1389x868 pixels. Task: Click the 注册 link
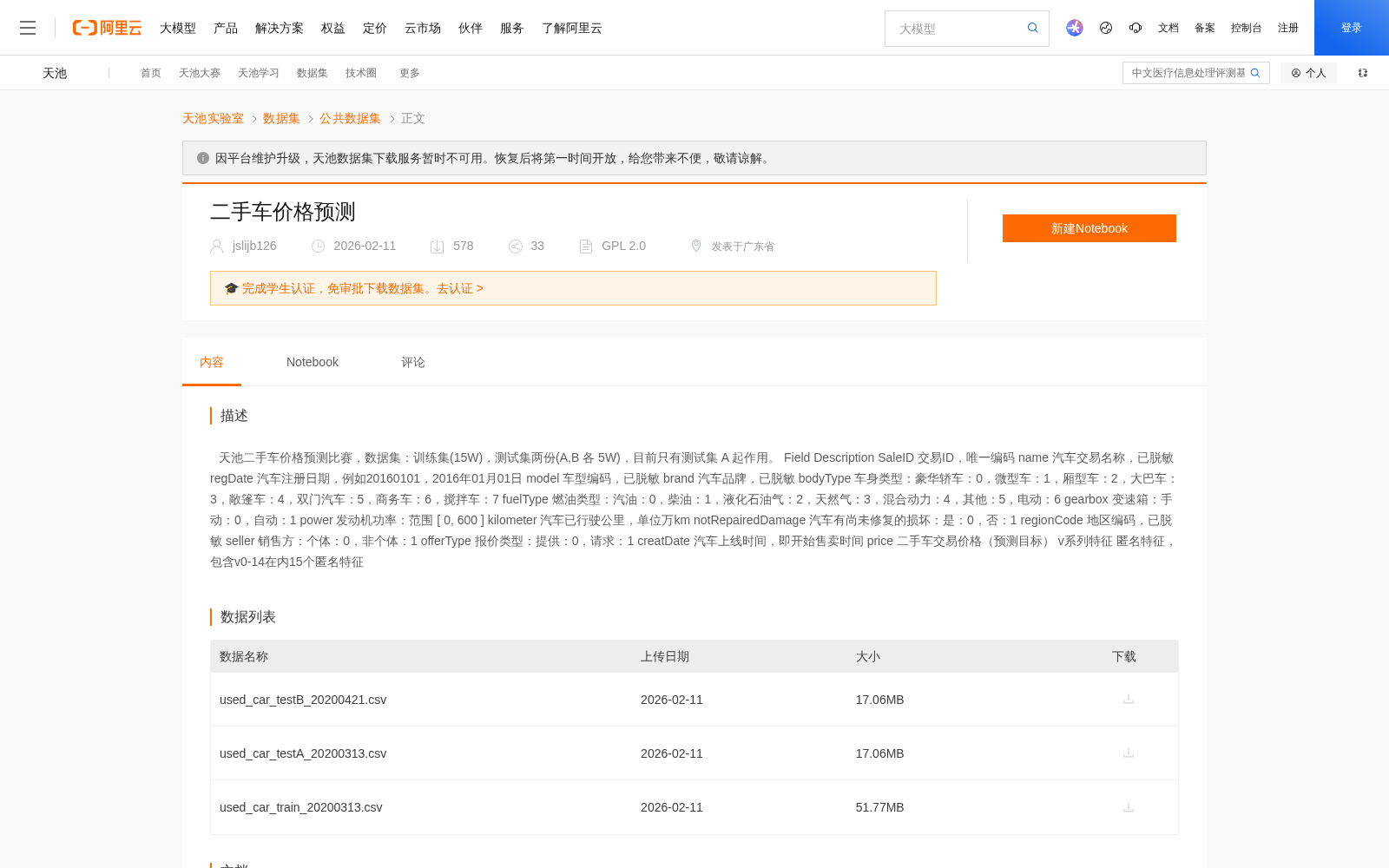1288,28
